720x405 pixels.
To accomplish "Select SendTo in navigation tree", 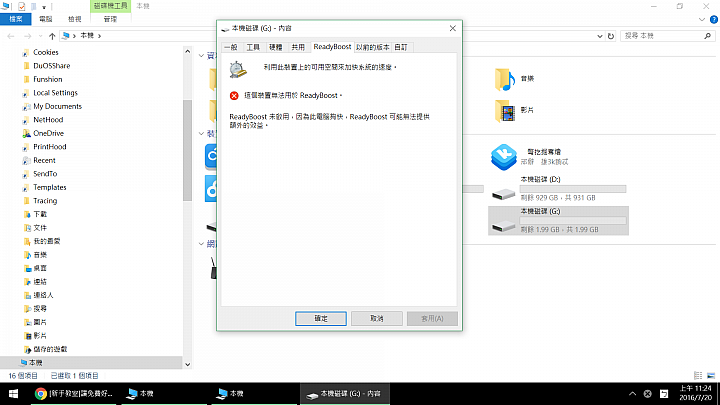I will coord(45,174).
